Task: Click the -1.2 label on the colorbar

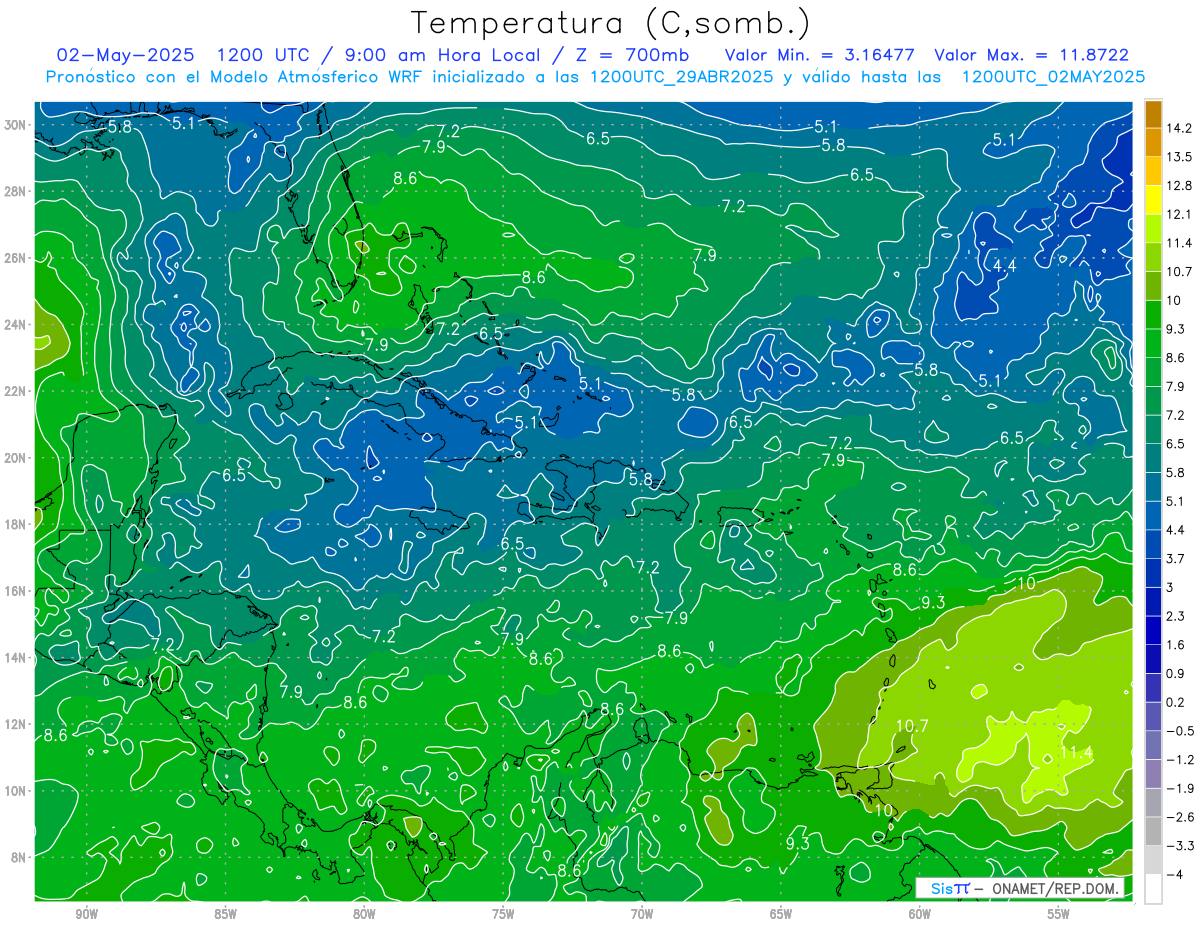Action: click(x=1179, y=759)
